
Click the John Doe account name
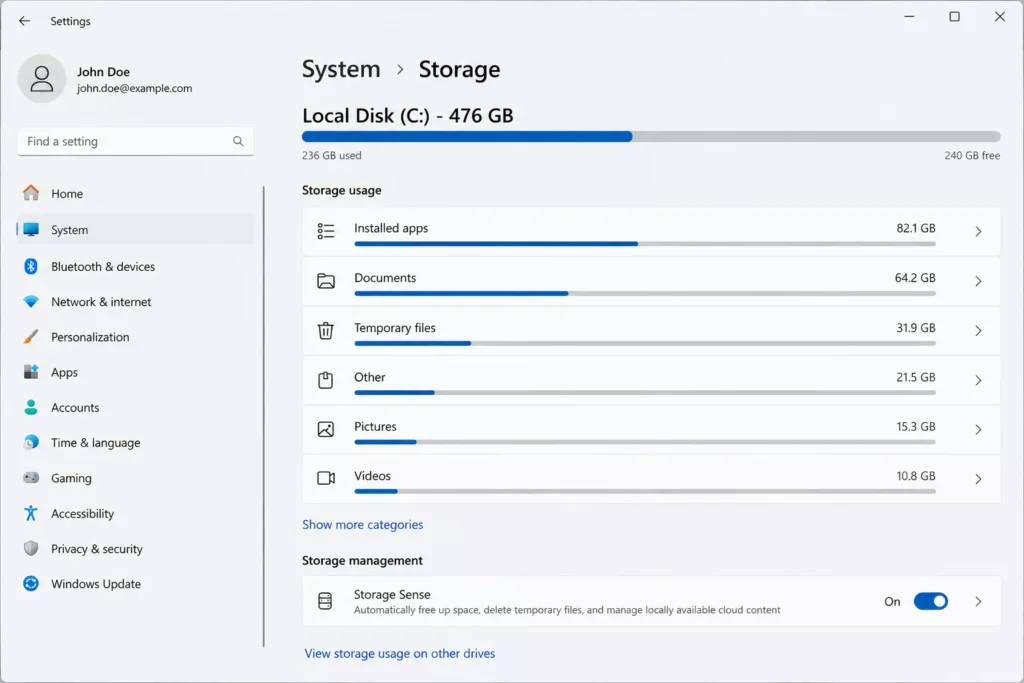pyautogui.click(x=103, y=72)
